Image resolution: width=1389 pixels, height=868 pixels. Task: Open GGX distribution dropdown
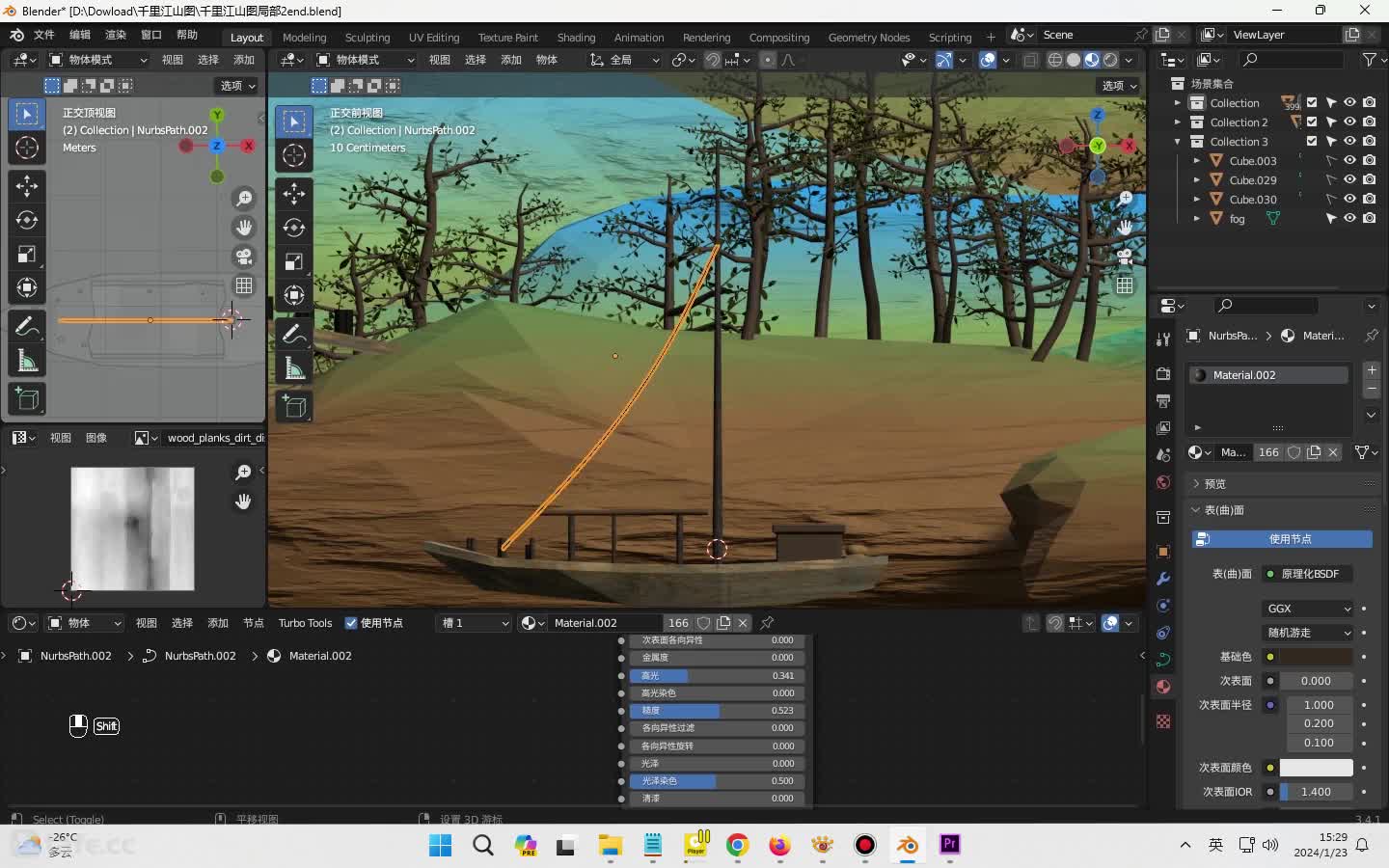[x=1309, y=609]
